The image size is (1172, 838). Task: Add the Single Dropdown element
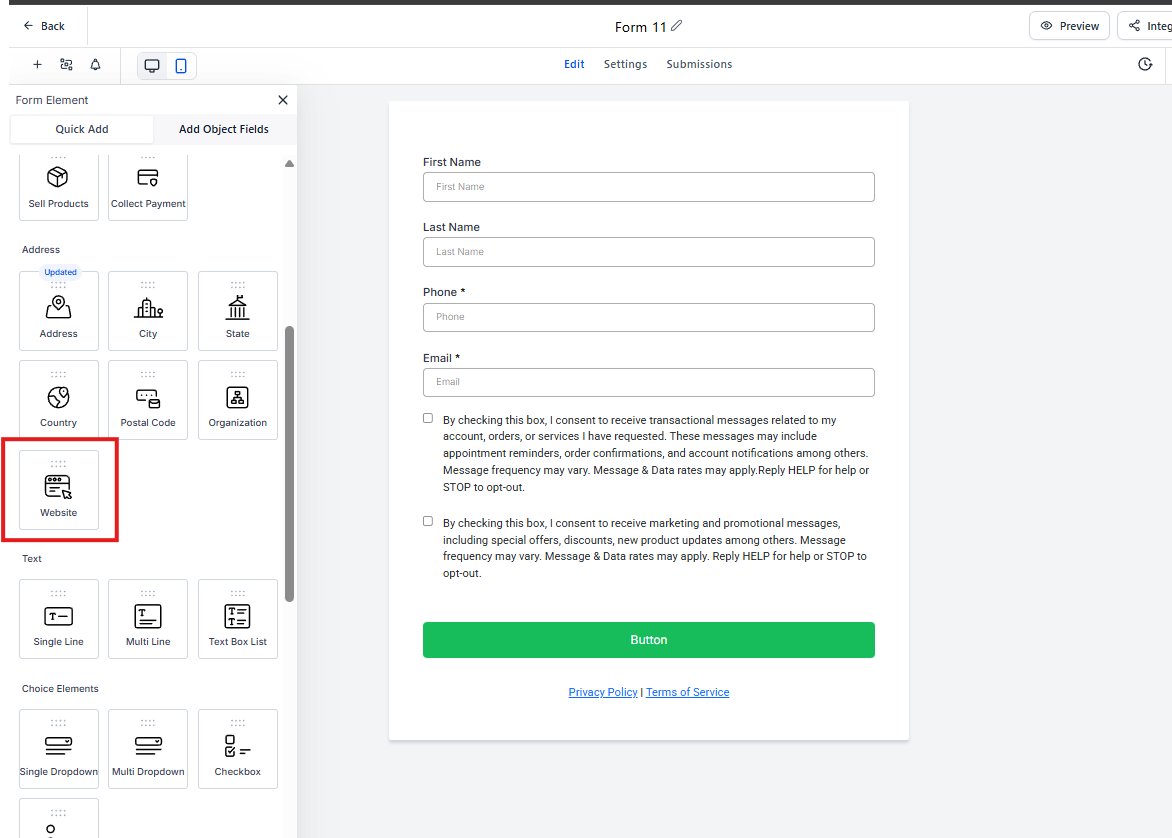coord(59,749)
